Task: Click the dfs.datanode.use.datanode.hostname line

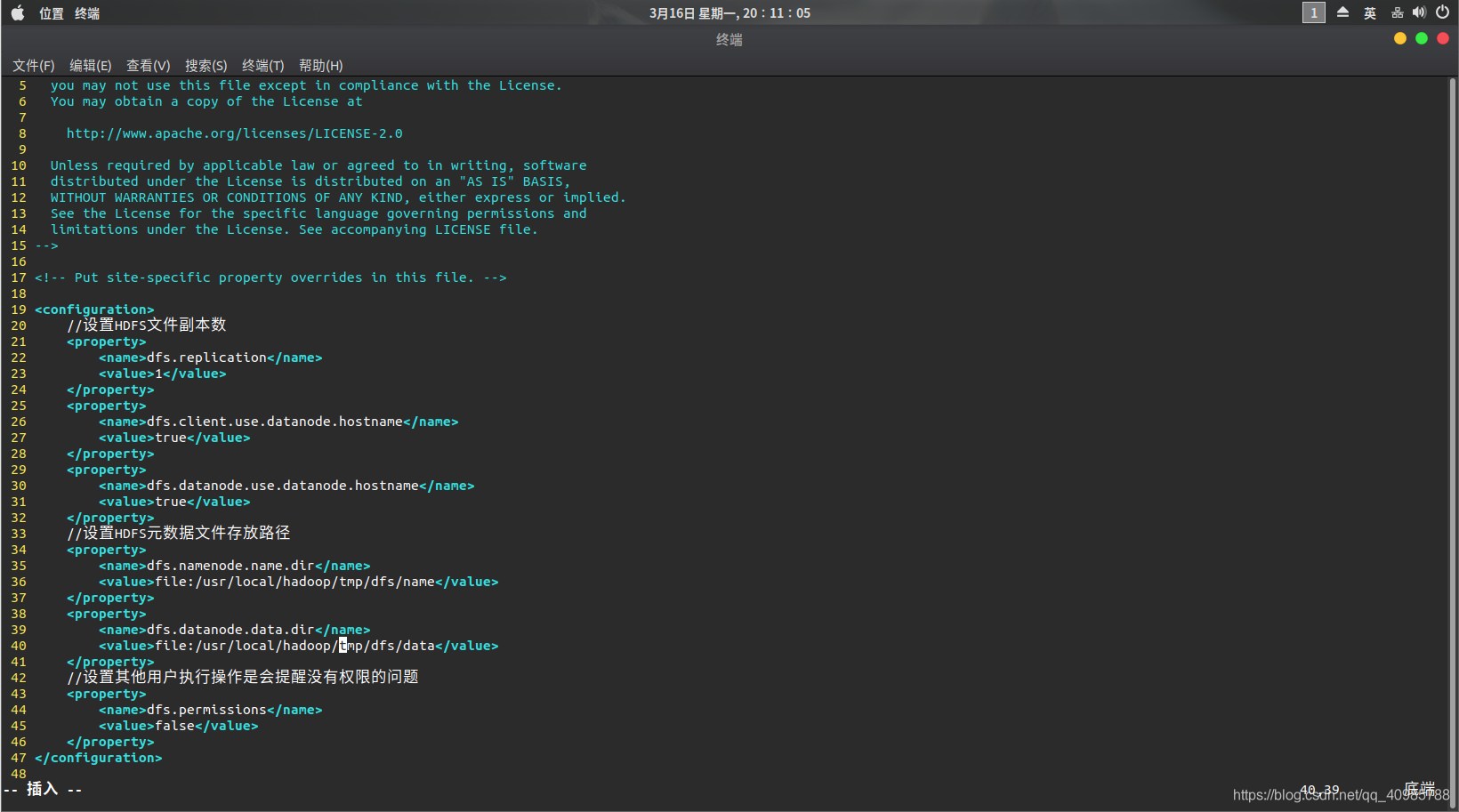Action: tap(286, 486)
